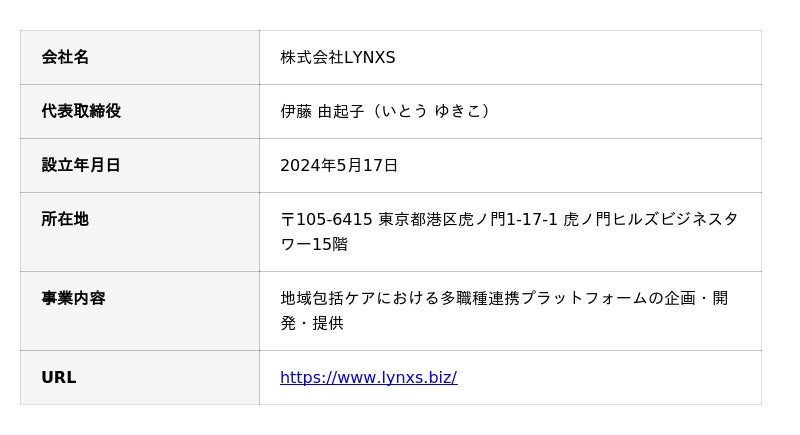Click the LYNXS word in company name
800x435 pixels.
tap(370, 57)
